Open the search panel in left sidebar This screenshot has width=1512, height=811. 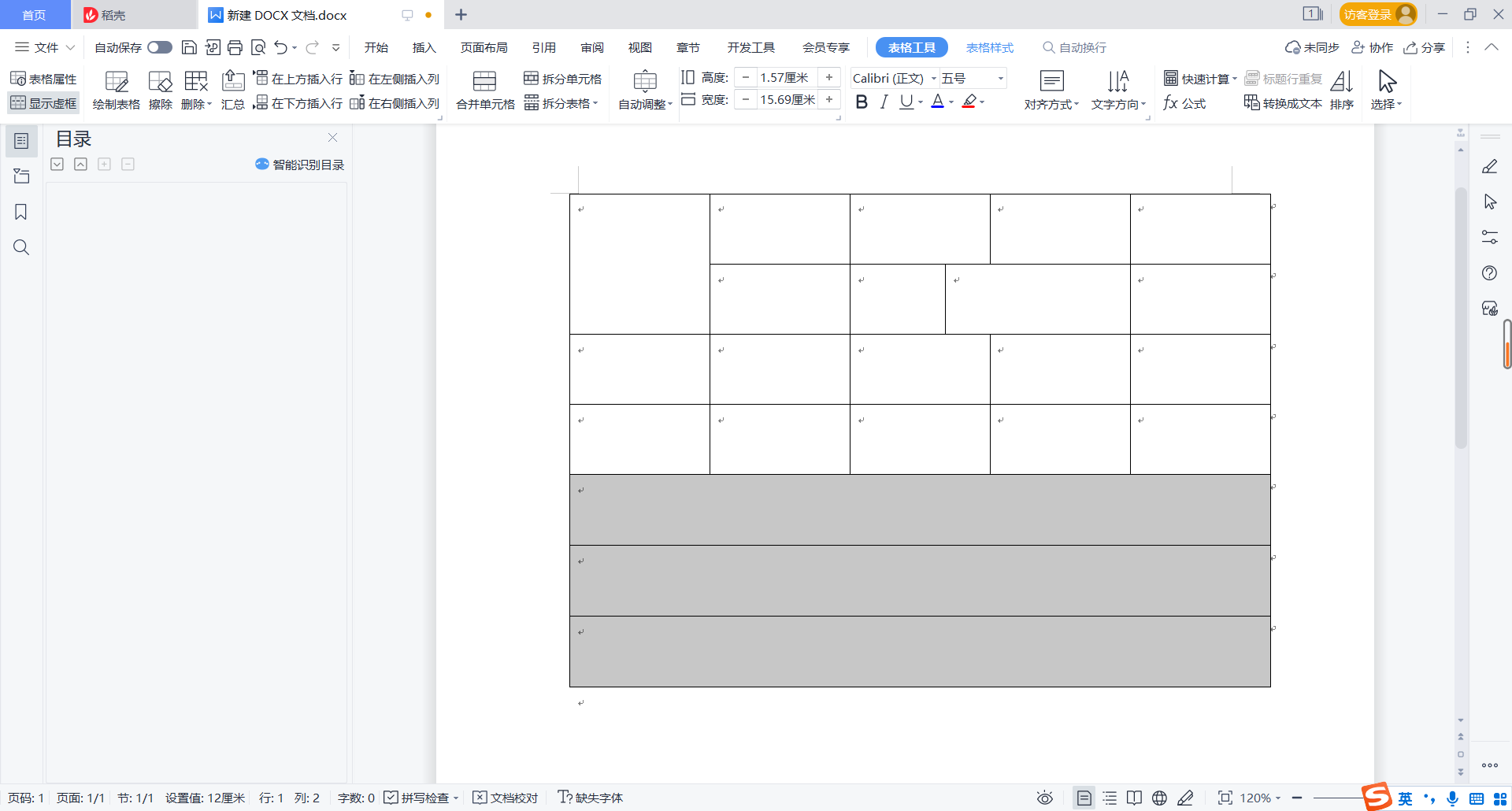point(21,247)
